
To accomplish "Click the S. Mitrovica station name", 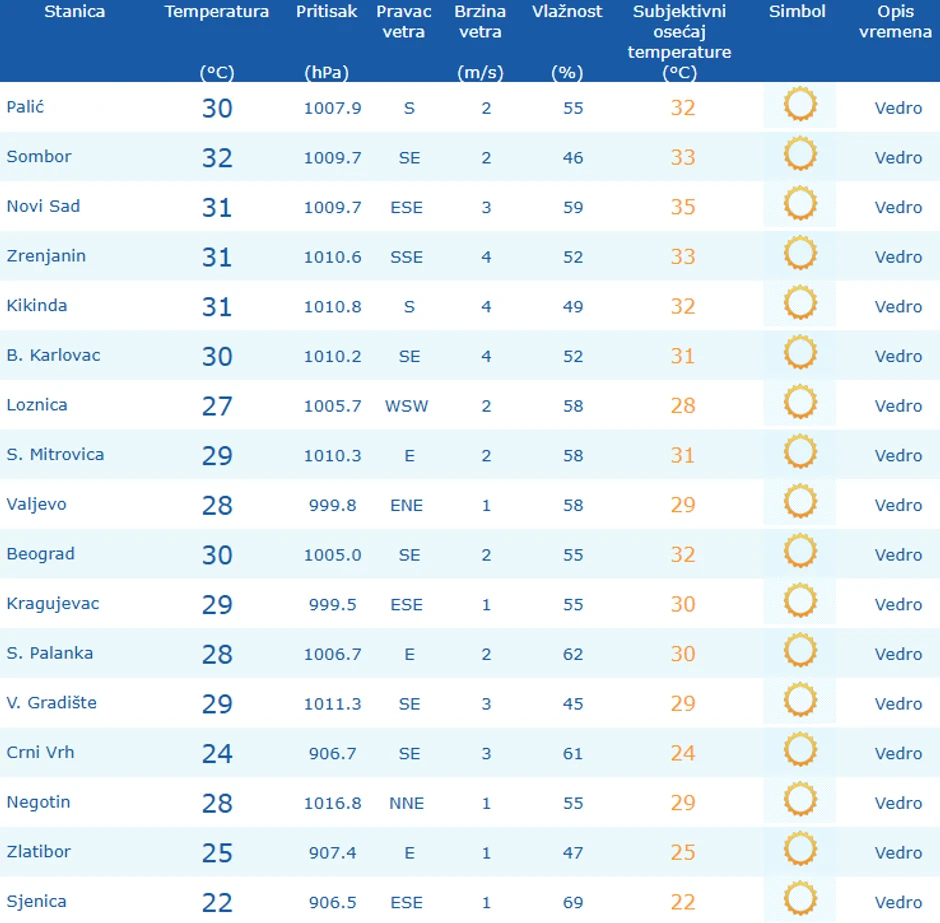I will 55,455.
